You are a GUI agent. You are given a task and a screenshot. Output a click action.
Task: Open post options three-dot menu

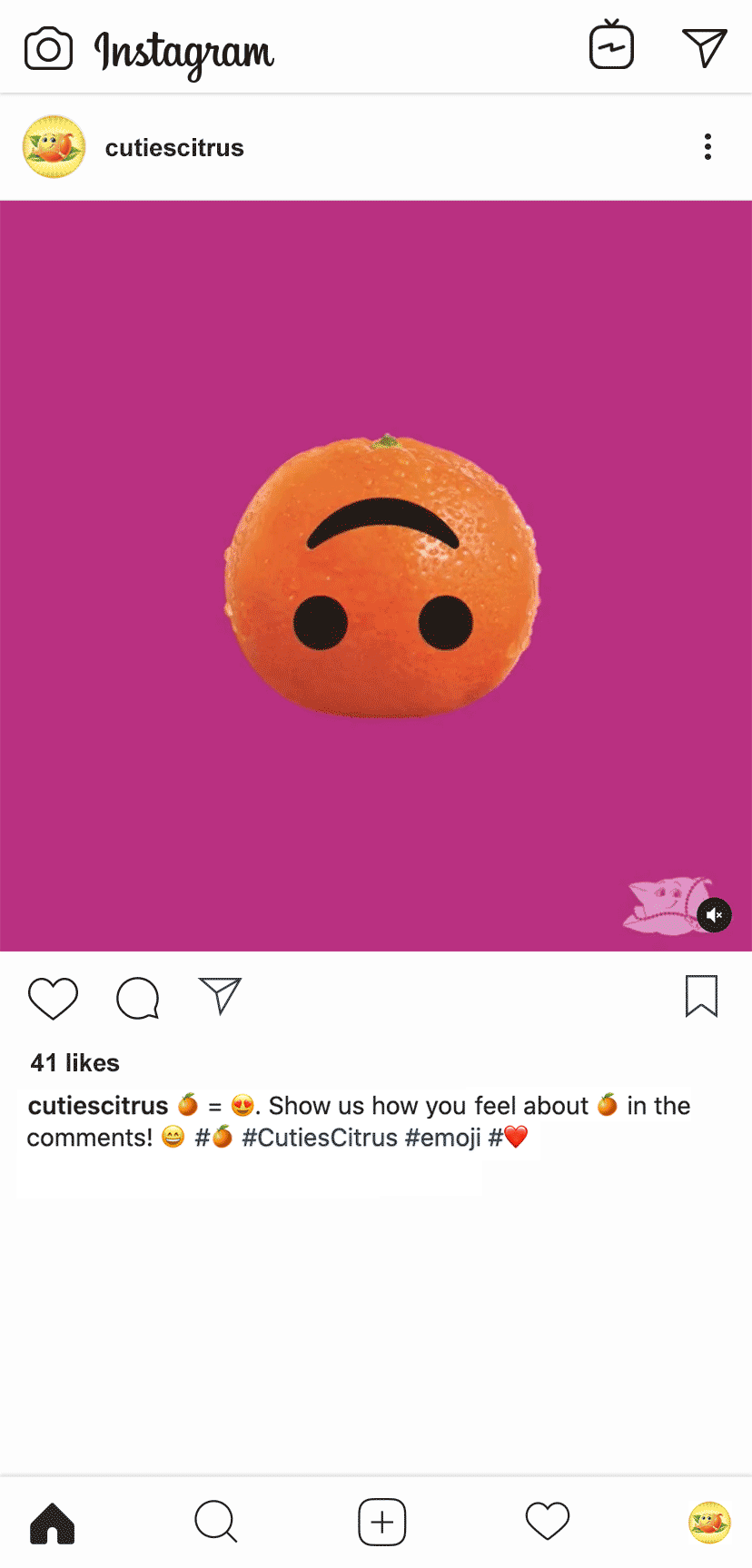707,147
